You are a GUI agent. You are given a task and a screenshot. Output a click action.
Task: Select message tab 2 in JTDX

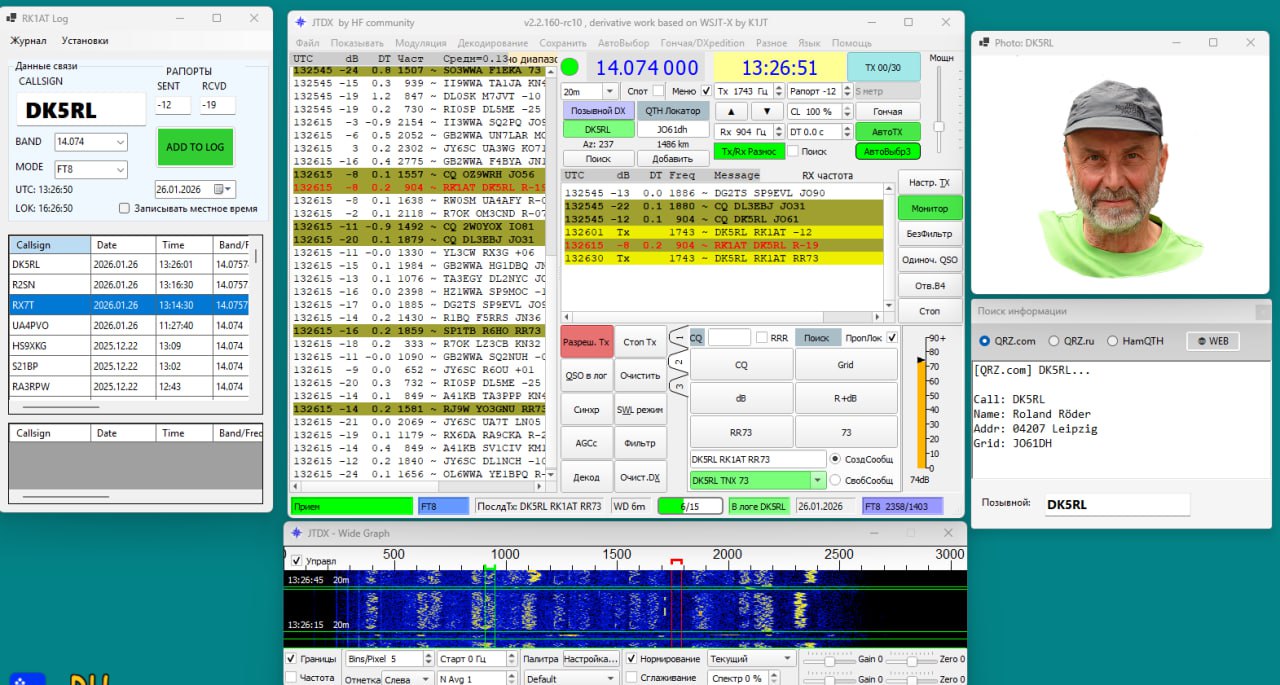tap(678, 362)
